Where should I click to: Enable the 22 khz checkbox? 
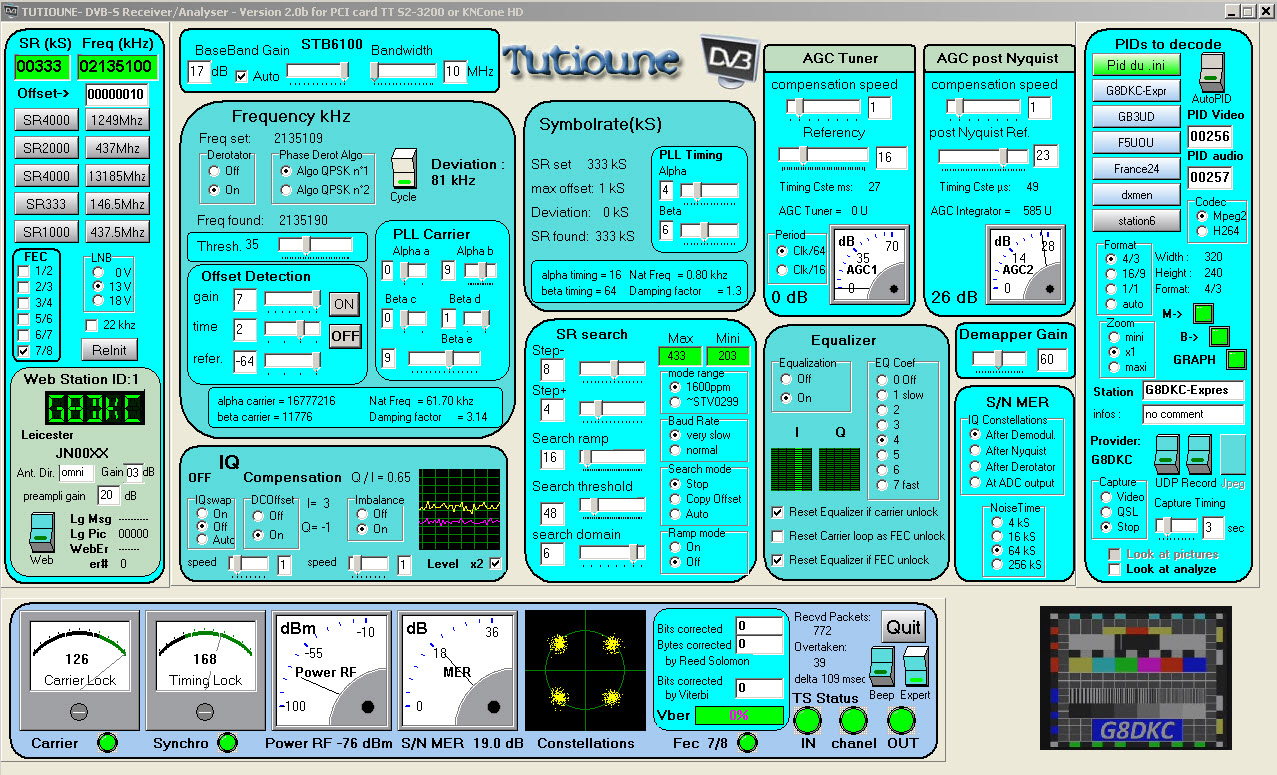tap(93, 325)
